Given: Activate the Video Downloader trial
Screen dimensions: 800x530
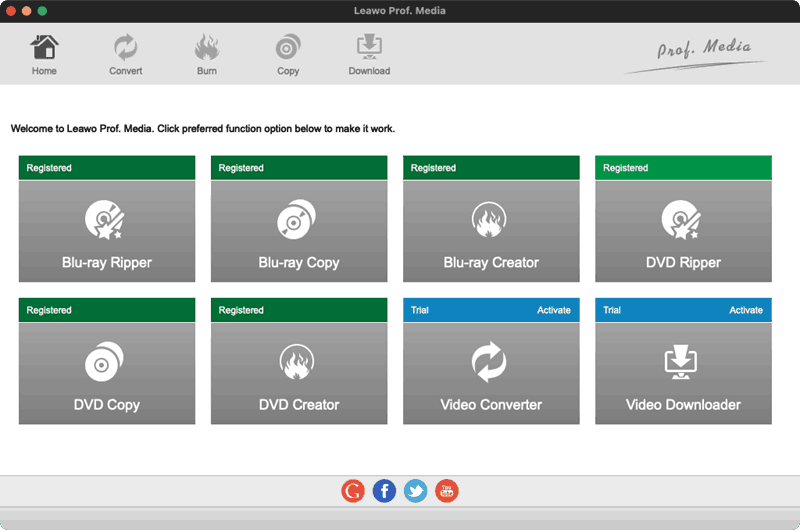Looking at the screenshot, I should click(746, 310).
